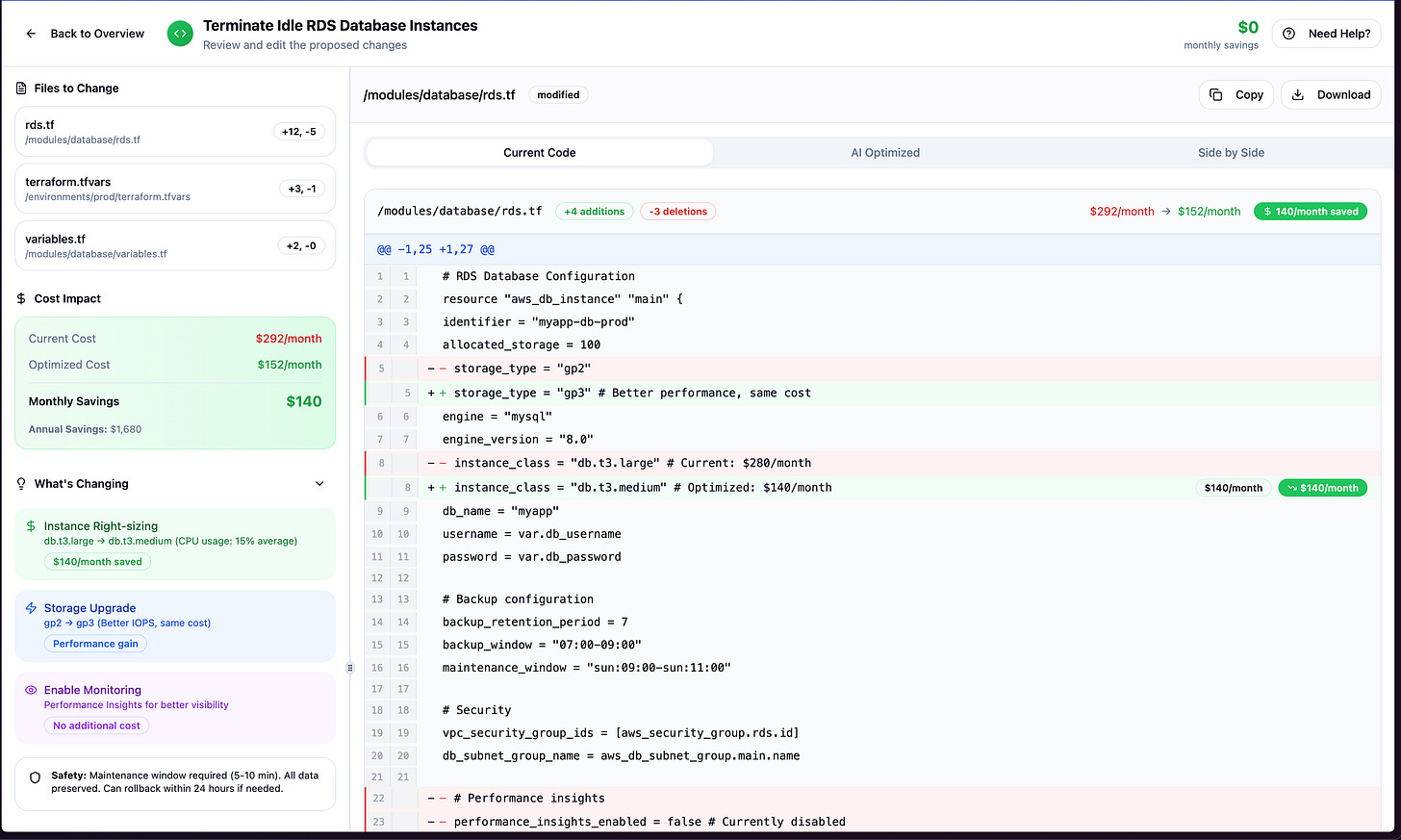
Task: Click the Instance Right-sizing dollar icon
Action: [31, 526]
